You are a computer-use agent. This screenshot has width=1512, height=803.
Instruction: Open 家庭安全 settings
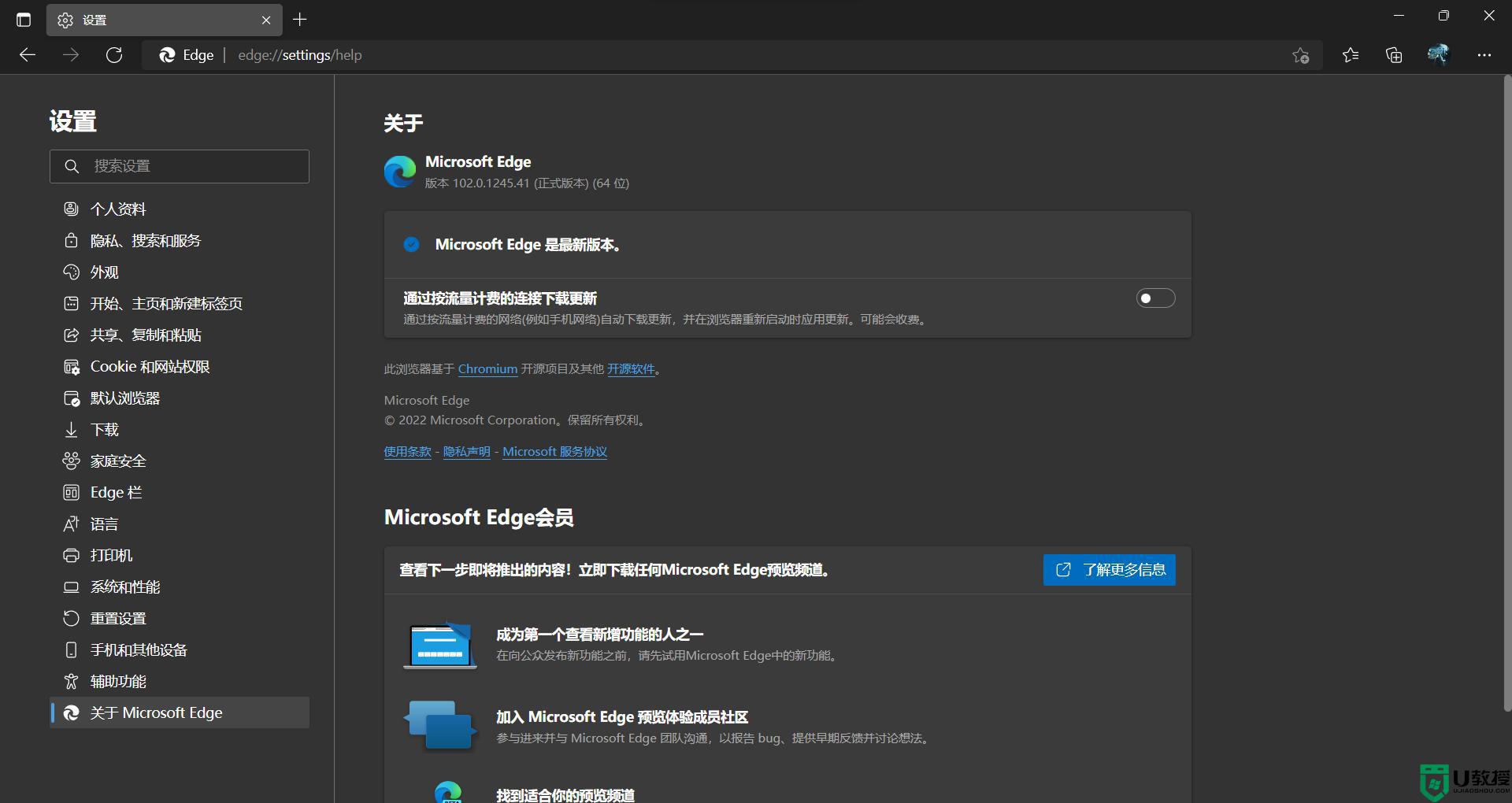click(180, 461)
